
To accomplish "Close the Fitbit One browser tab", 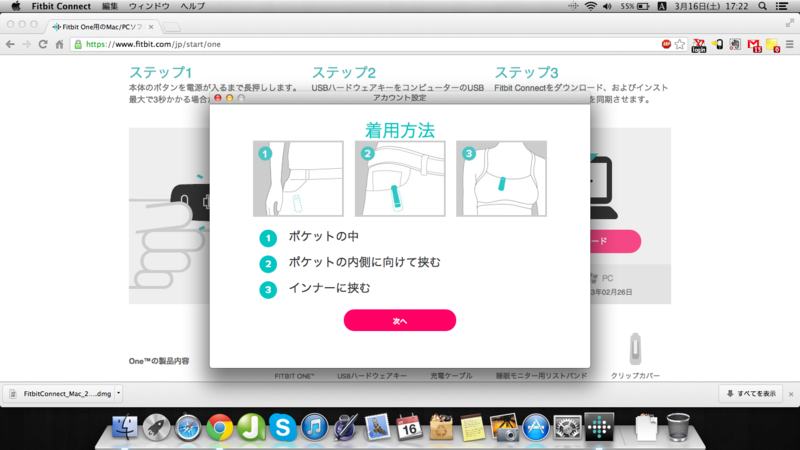I will (x=151, y=27).
